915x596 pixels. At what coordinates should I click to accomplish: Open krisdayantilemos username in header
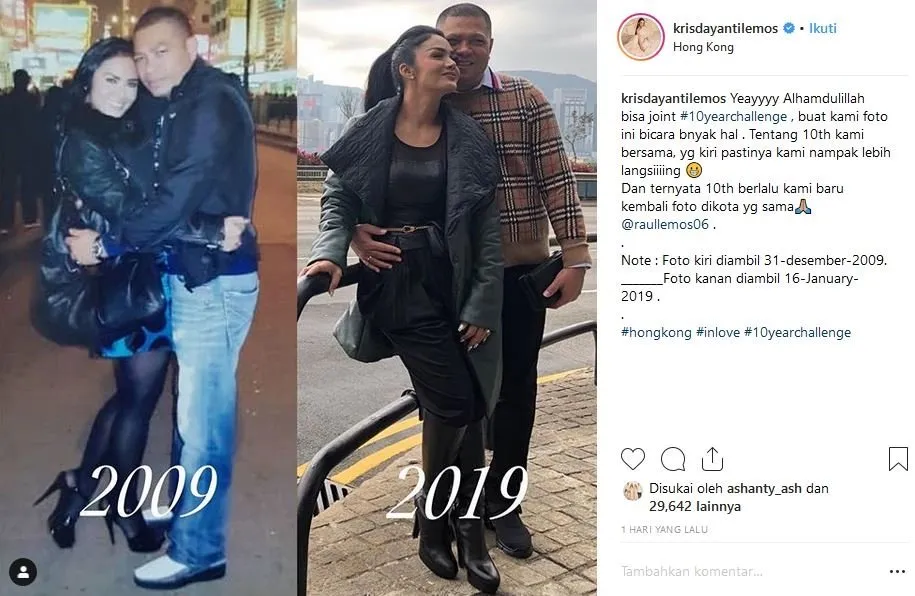click(725, 28)
